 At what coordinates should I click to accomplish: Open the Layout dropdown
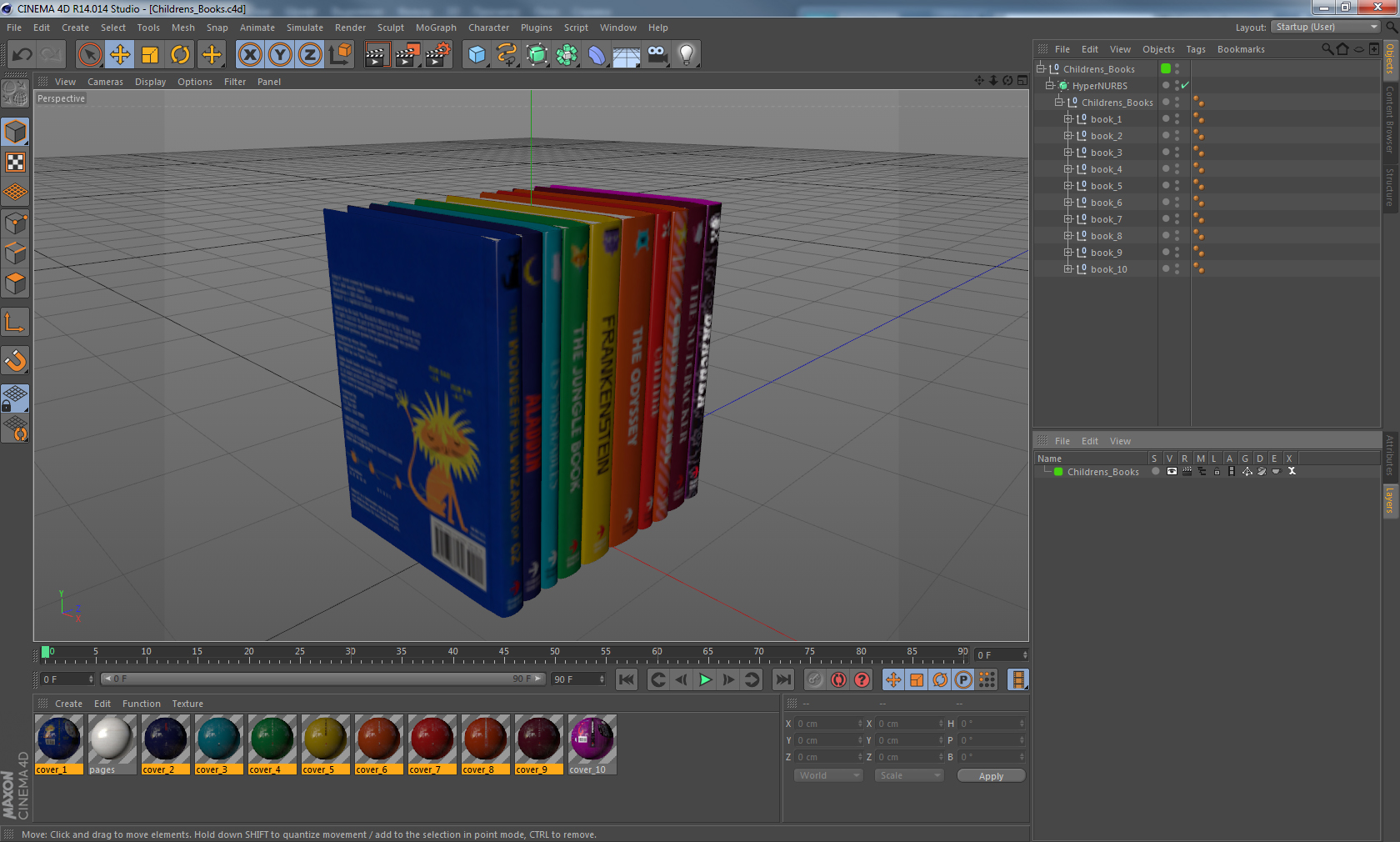click(1326, 28)
